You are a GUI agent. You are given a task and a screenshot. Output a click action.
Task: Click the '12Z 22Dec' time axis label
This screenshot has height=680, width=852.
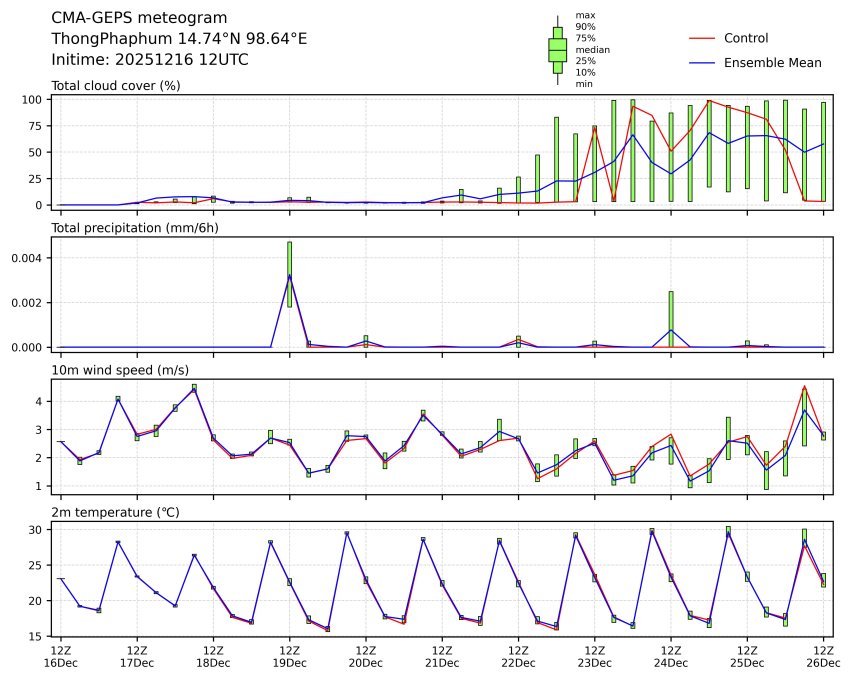(x=518, y=657)
